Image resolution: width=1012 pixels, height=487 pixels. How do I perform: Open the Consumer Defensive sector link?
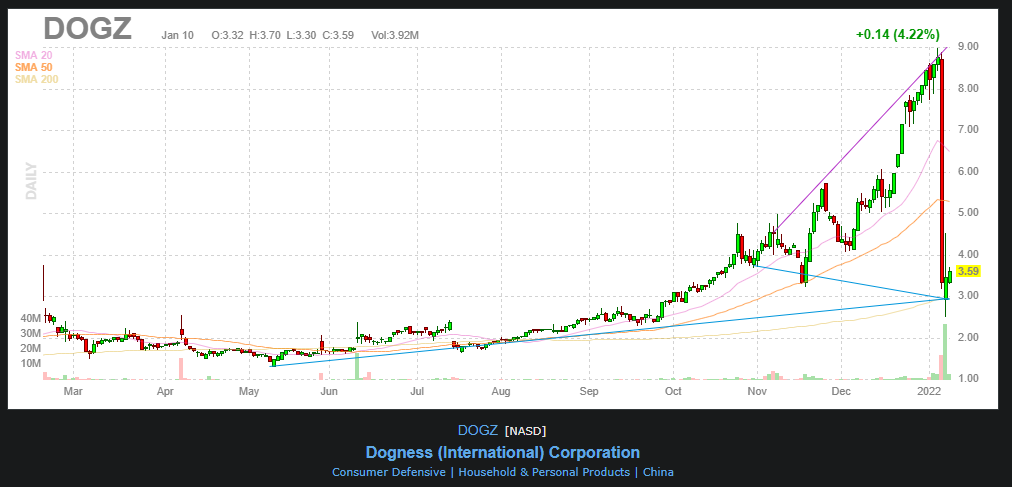tap(389, 472)
